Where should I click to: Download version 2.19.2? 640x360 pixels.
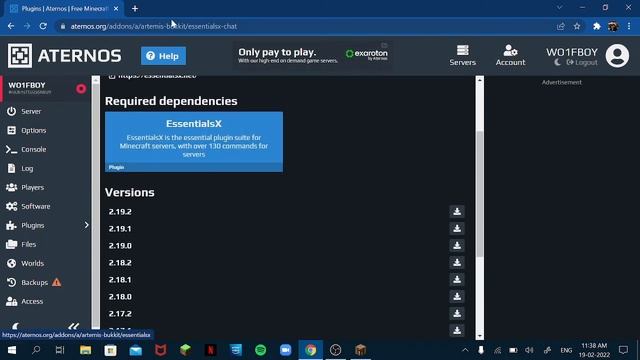click(x=457, y=211)
